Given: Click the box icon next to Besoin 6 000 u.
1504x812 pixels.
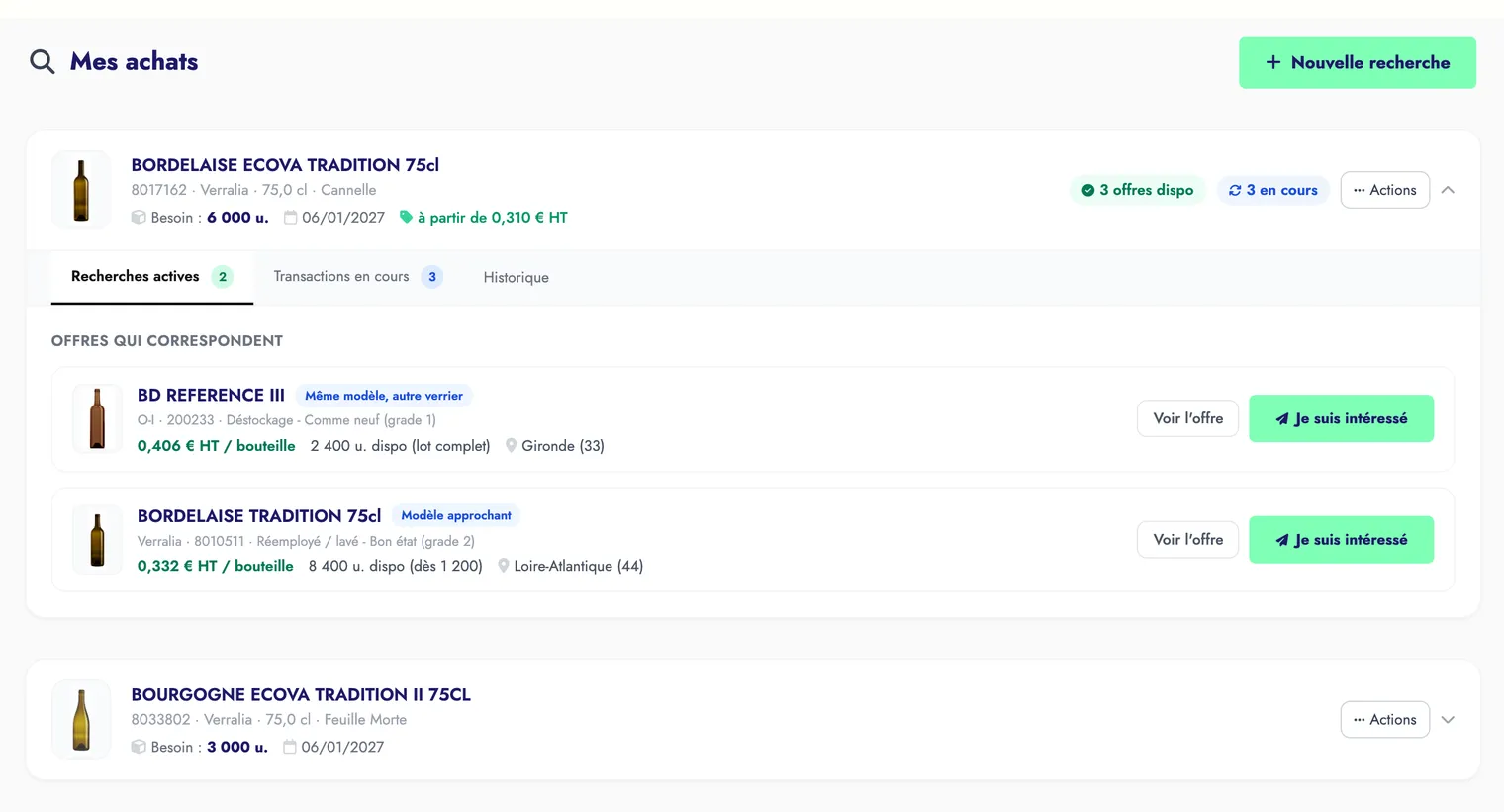Looking at the screenshot, I should (139, 218).
